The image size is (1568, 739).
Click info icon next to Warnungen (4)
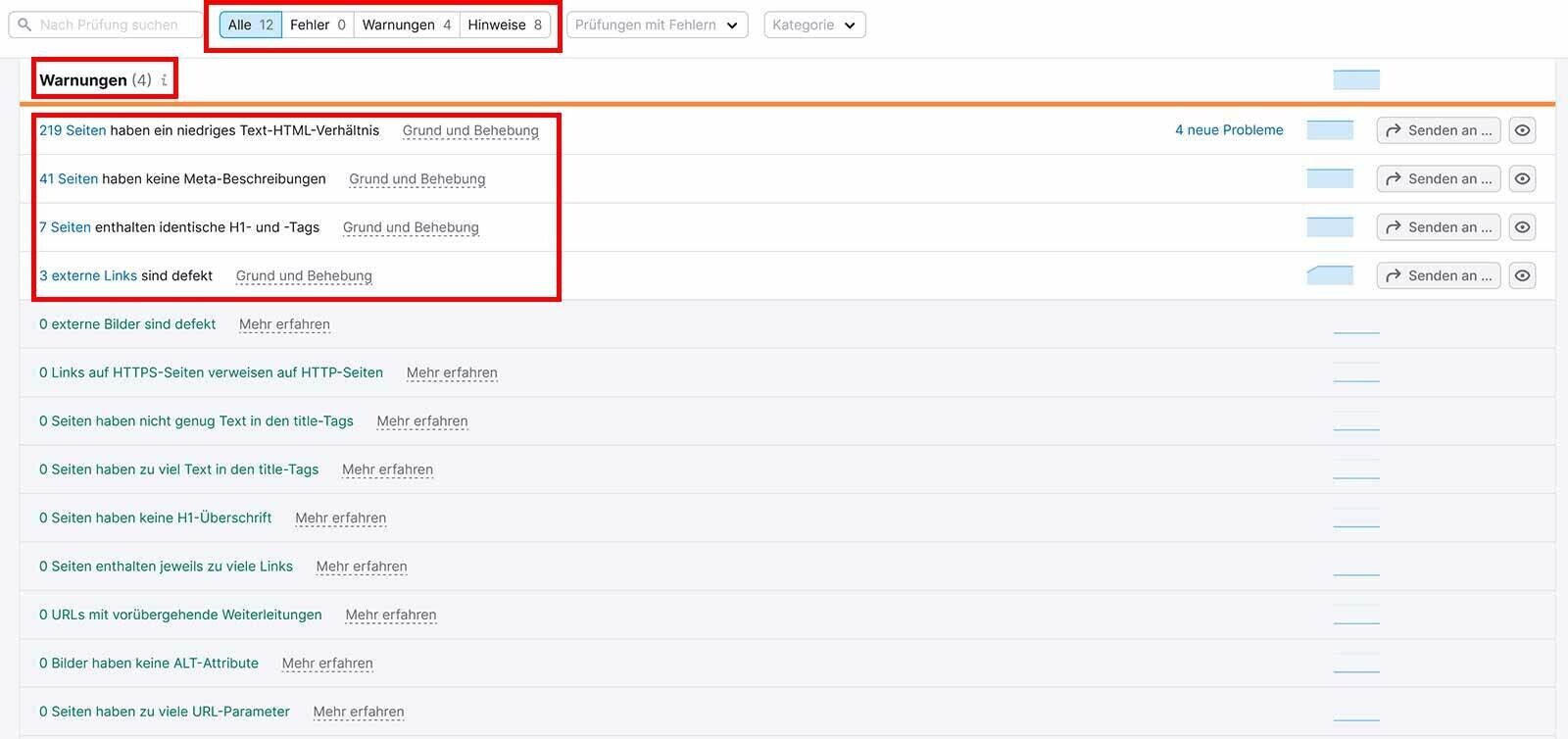(x=164, y=80)
